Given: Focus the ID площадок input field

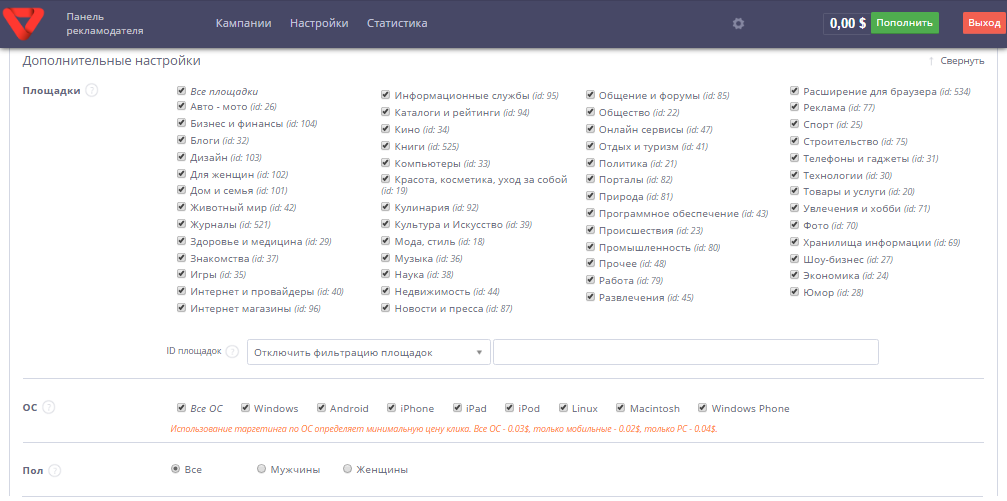Looking at the screenshot, I should tap(685, 353).
